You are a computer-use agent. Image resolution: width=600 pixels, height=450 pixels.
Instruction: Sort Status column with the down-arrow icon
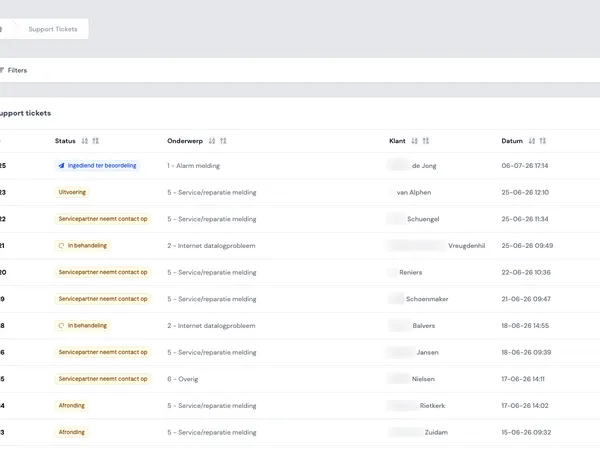[x=85, y=141]
